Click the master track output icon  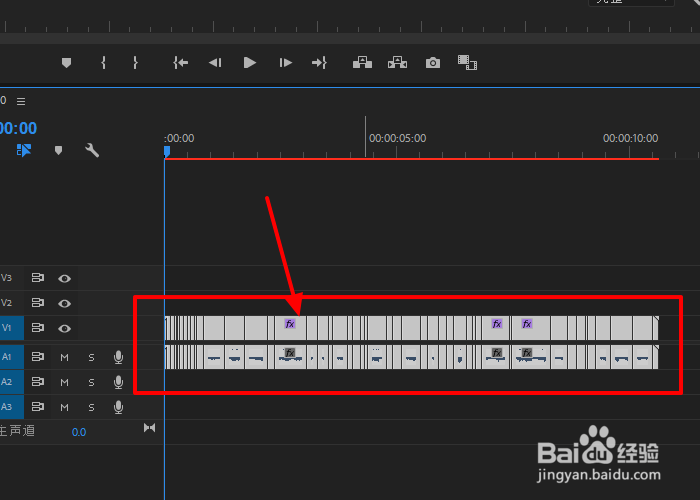pos(150,428)
